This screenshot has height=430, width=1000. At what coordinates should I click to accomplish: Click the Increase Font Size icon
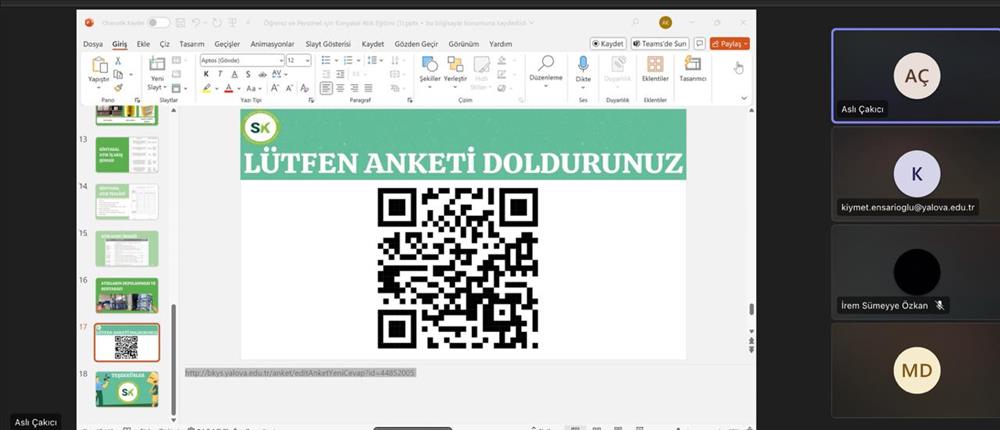[274, 88]
